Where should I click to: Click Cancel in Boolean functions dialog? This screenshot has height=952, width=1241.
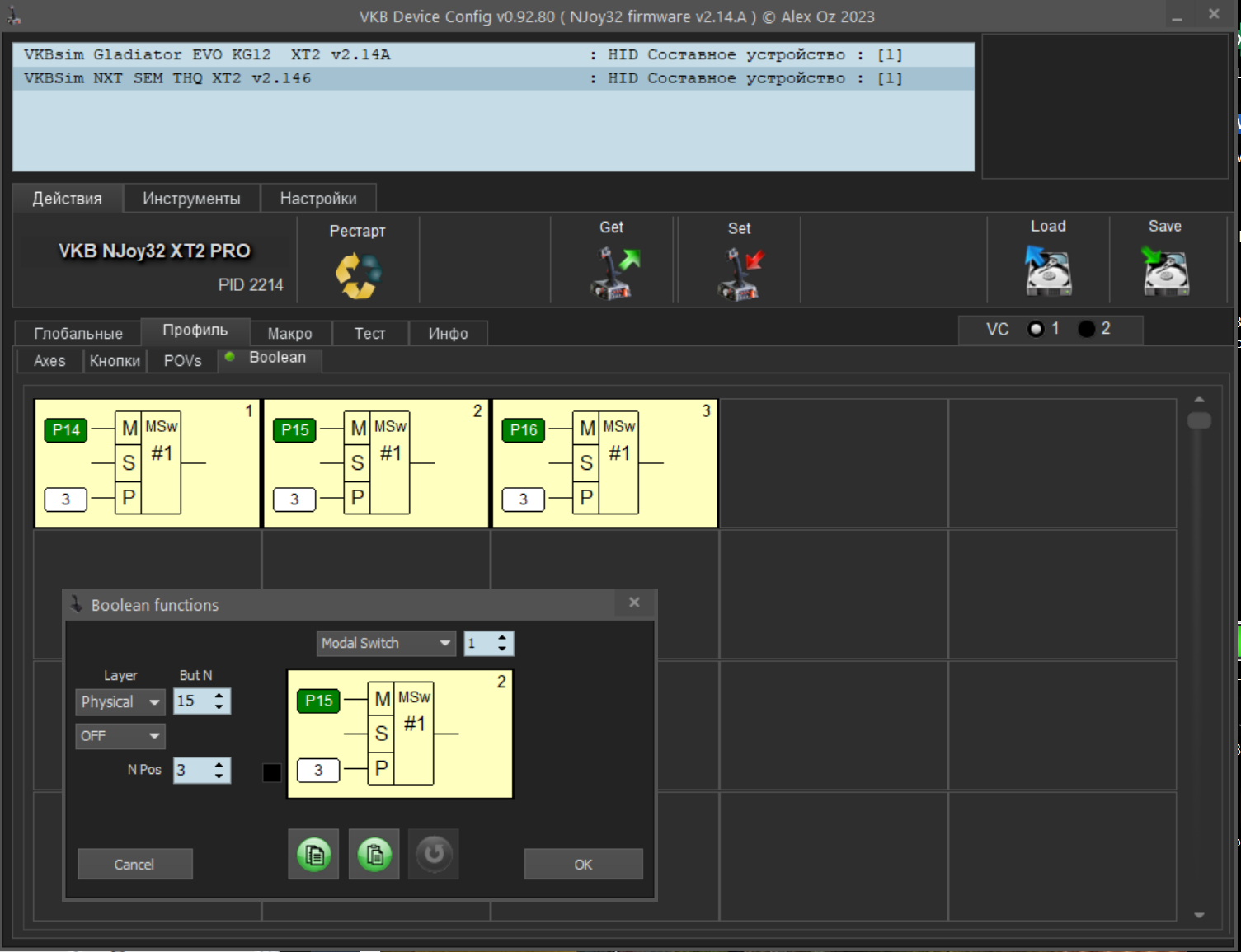135,864
